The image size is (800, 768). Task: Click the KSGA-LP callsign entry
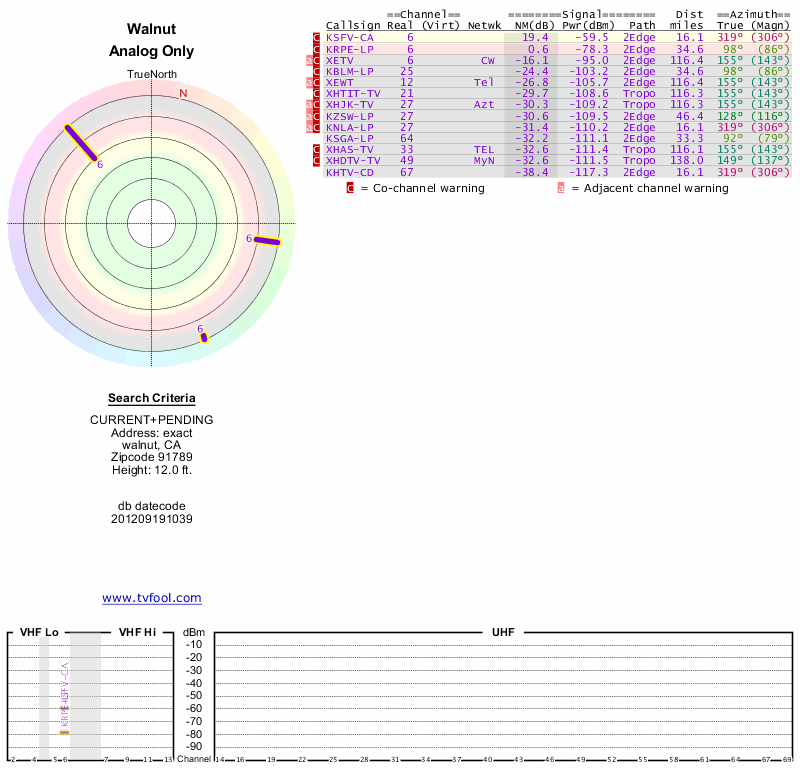pyautogui.click(x=350, y=138)
